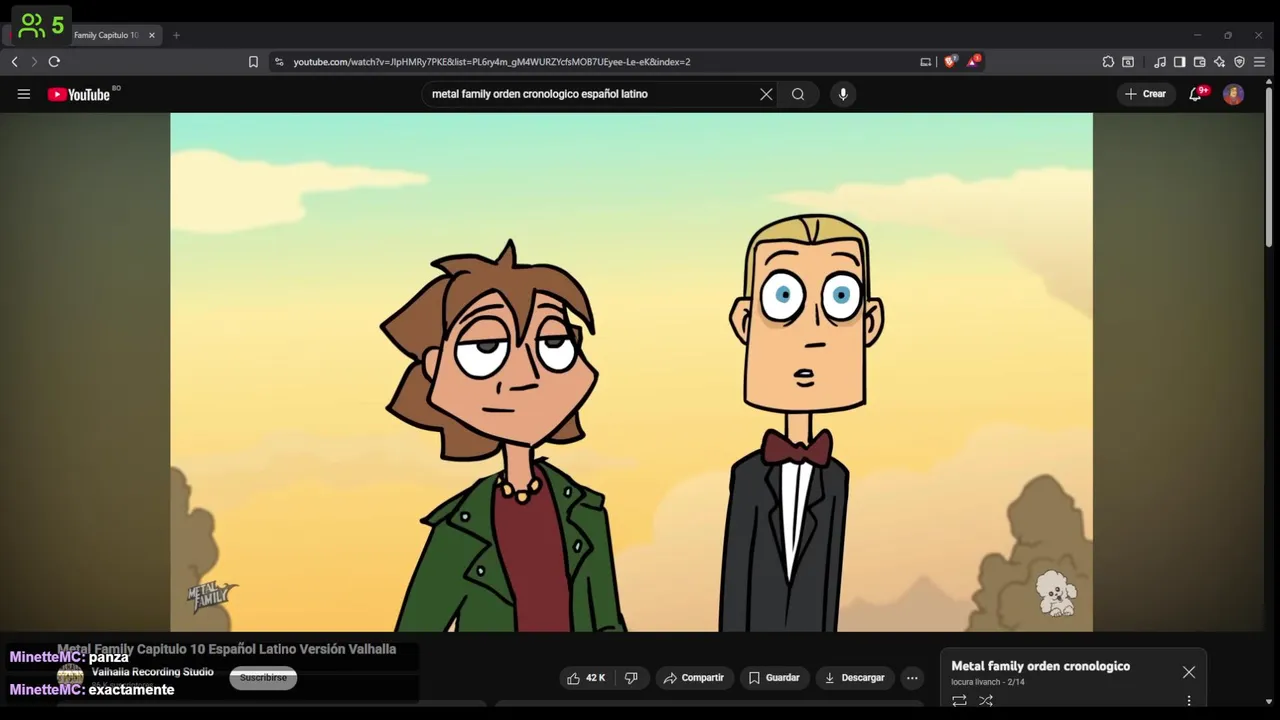Open the Brave Rewards triangle icon
Image resolution: width=1280 pixels, height=720 pixels.
(973, 61)
